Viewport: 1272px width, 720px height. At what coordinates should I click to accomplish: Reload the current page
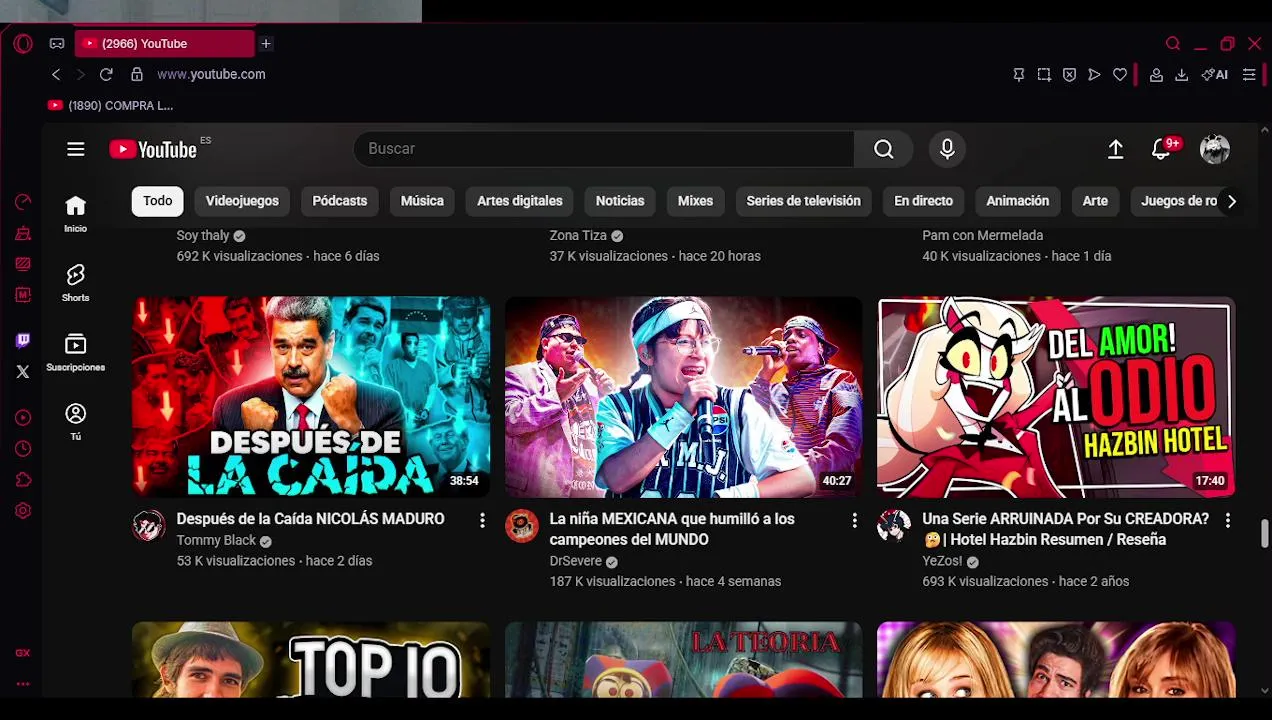pos(106,75)
